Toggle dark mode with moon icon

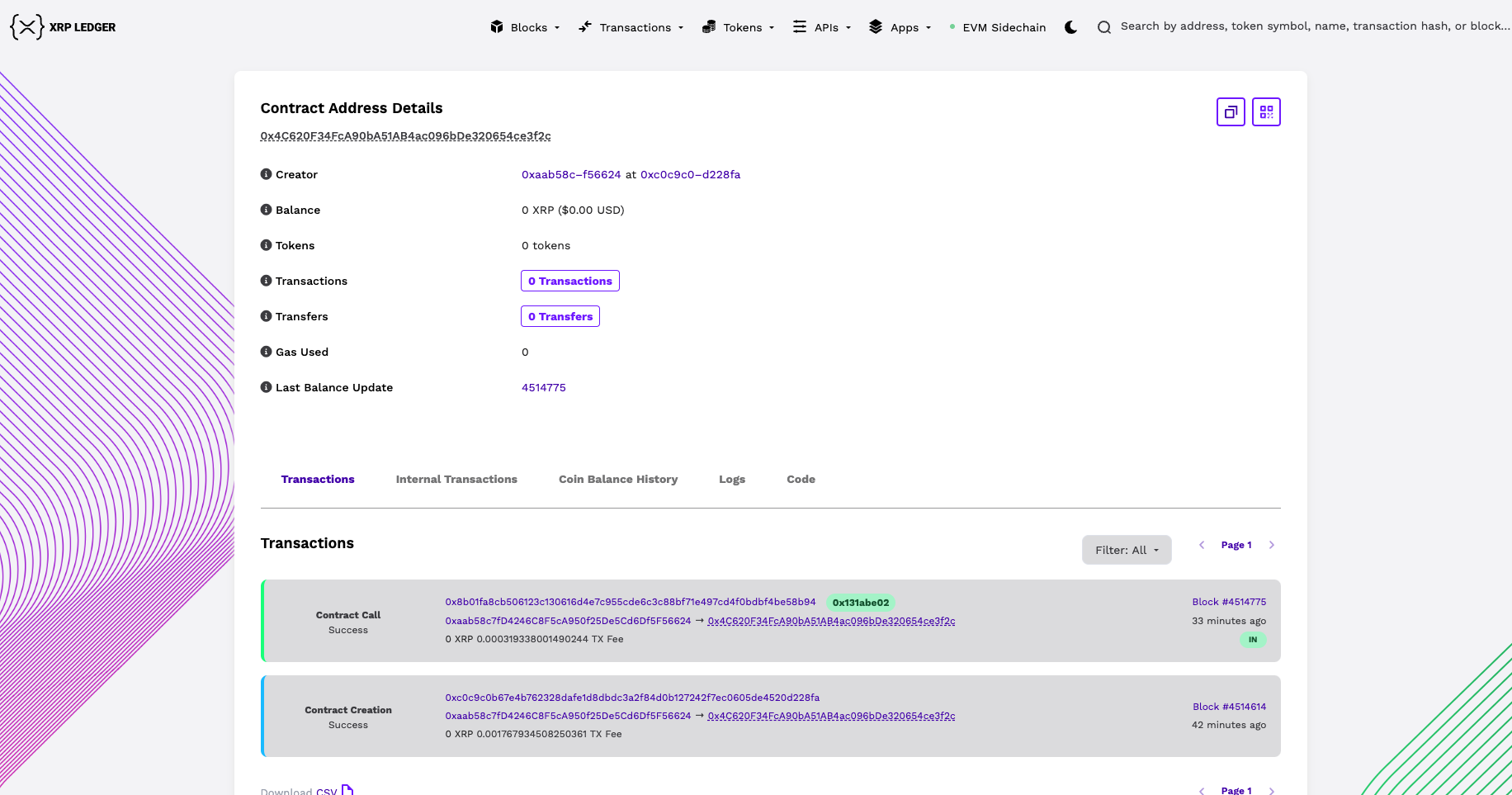tap(1071, 27)
